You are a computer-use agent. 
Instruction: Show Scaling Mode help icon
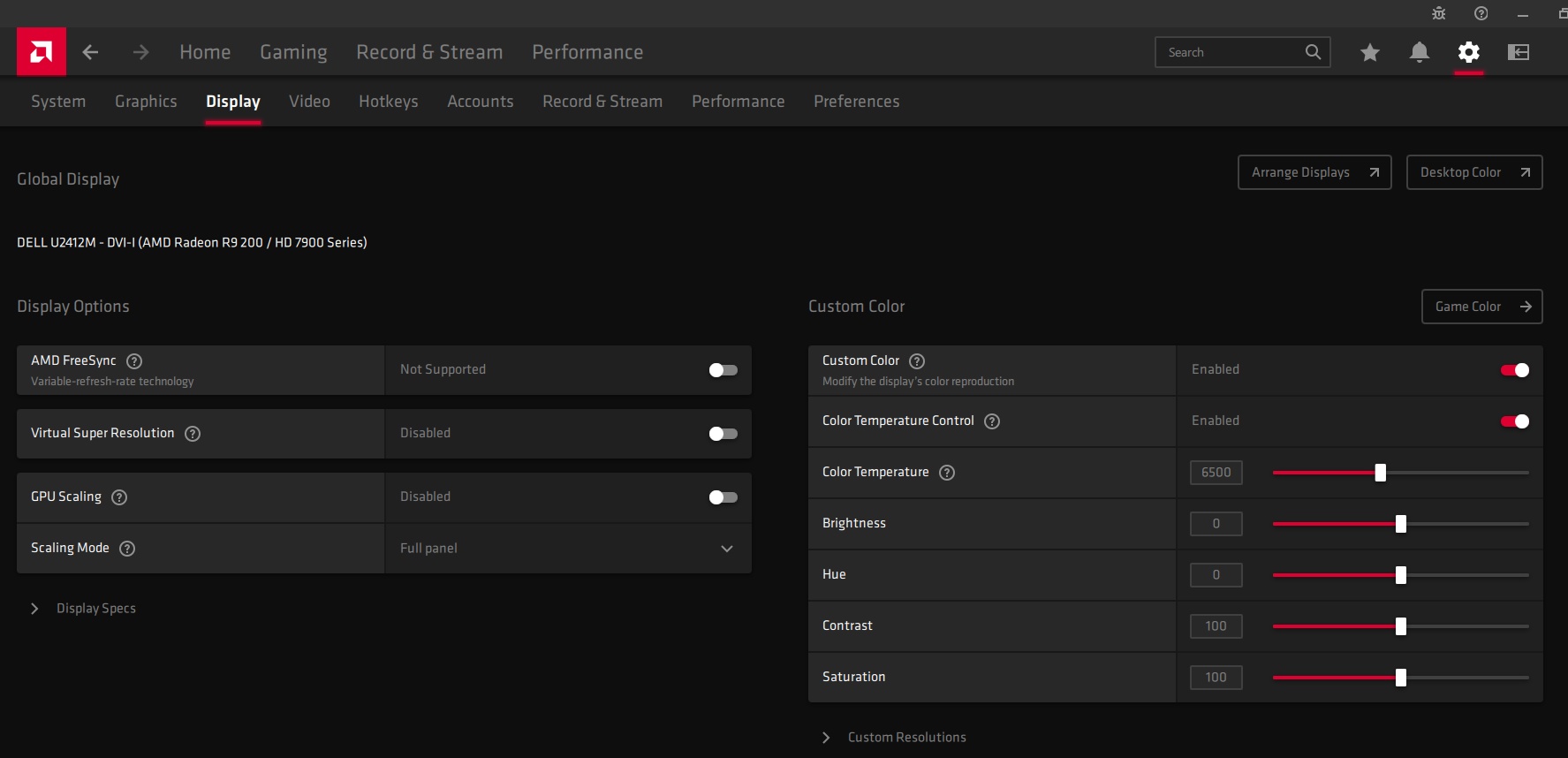[127, 548]
